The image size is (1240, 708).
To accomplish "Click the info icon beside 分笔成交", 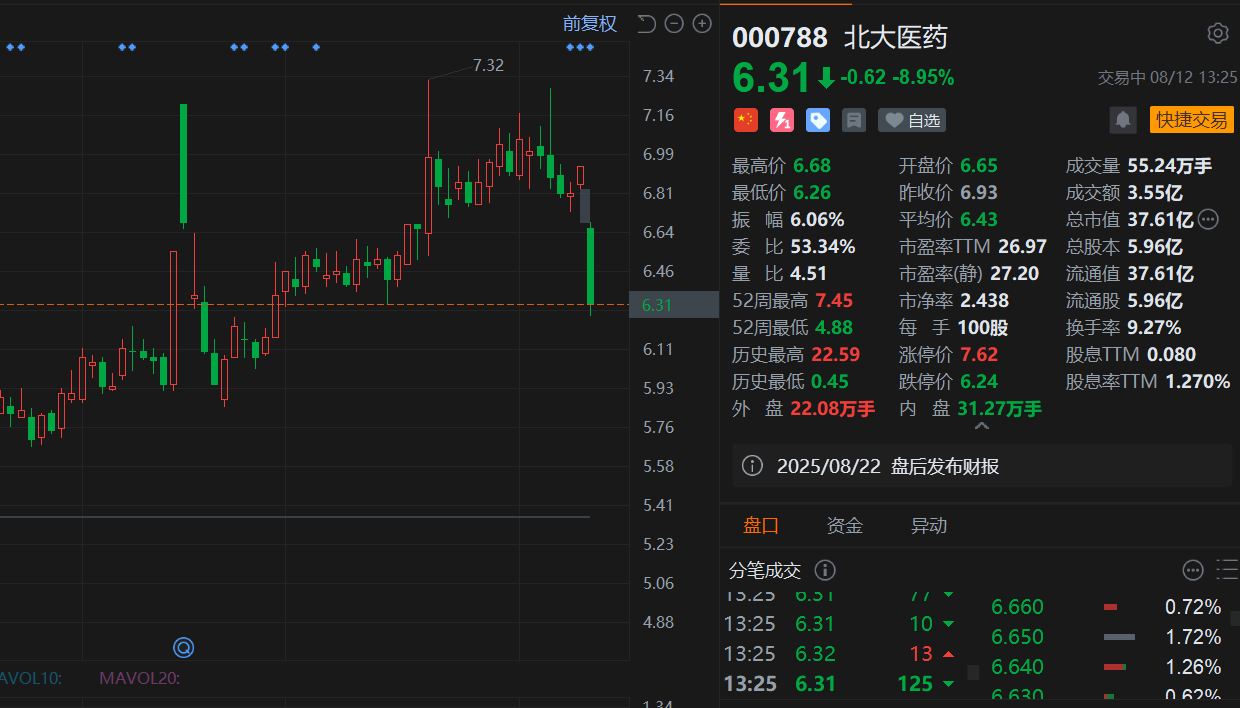I will [825, 570].
